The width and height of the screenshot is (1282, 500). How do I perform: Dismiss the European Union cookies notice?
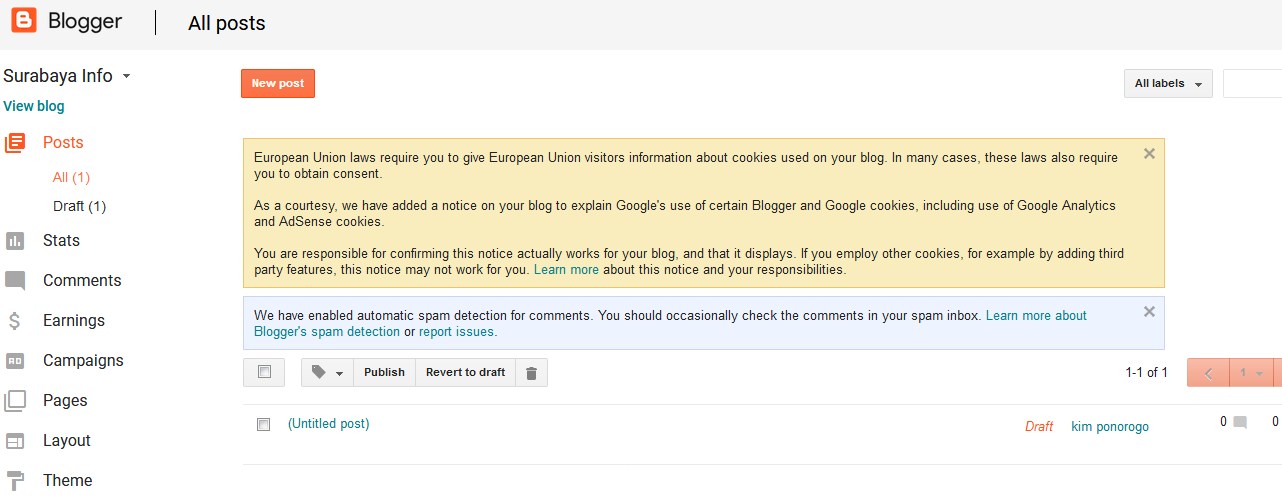click(1149, 154)
